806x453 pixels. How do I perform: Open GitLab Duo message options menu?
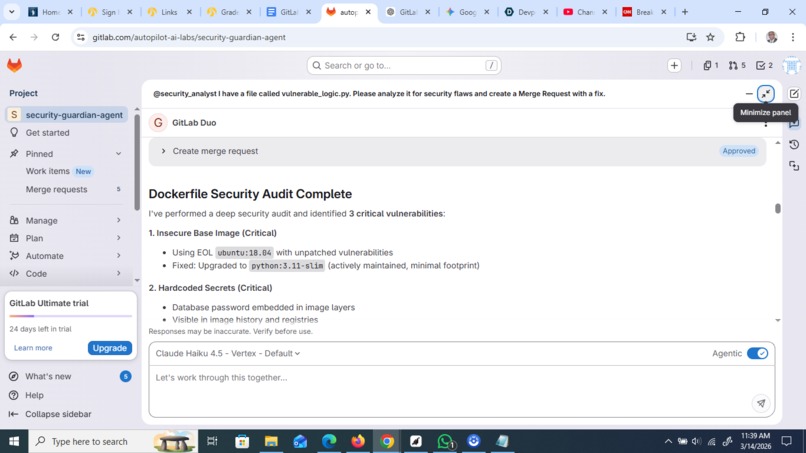(x=766, y=124)
